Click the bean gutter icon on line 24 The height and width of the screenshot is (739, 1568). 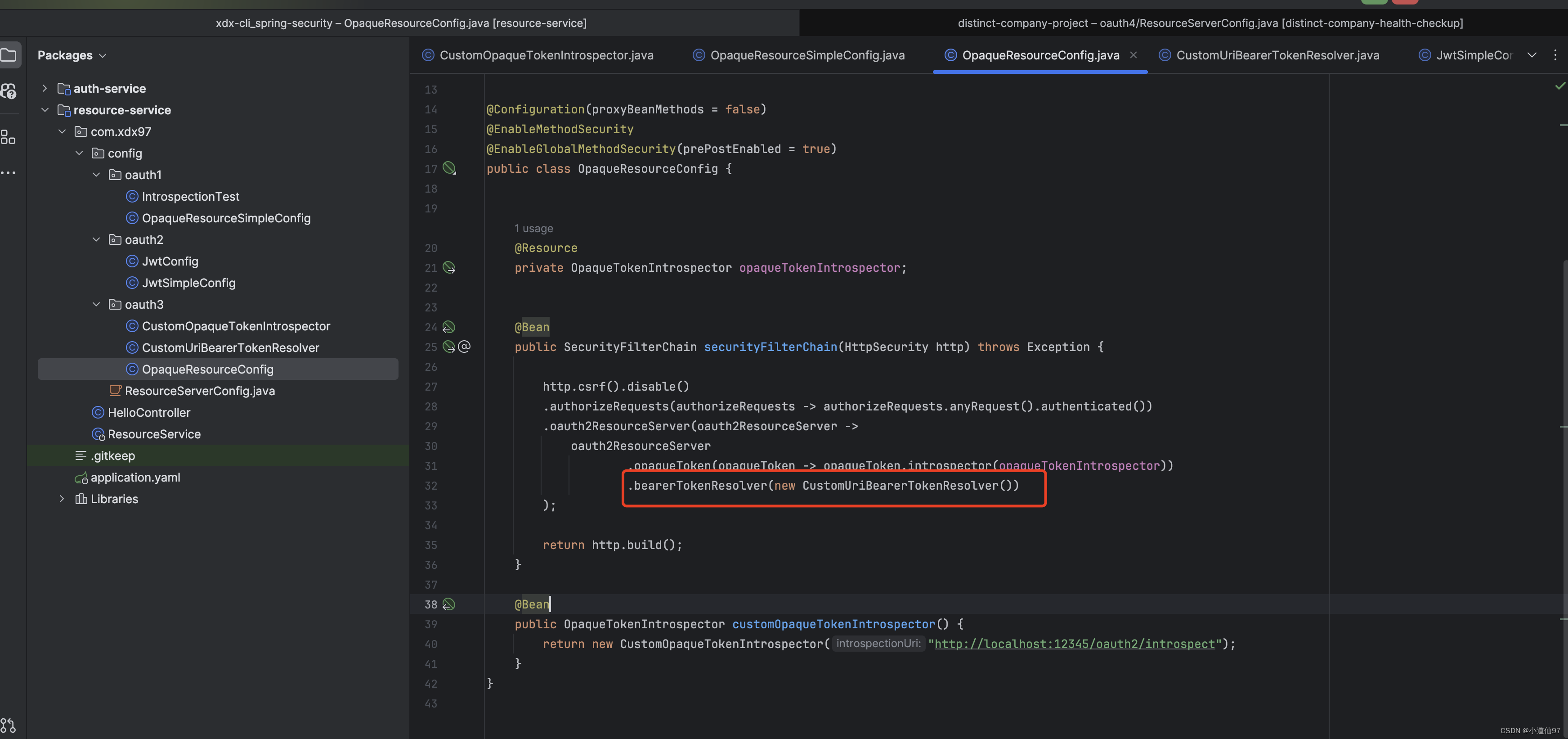tap(448, 327)
